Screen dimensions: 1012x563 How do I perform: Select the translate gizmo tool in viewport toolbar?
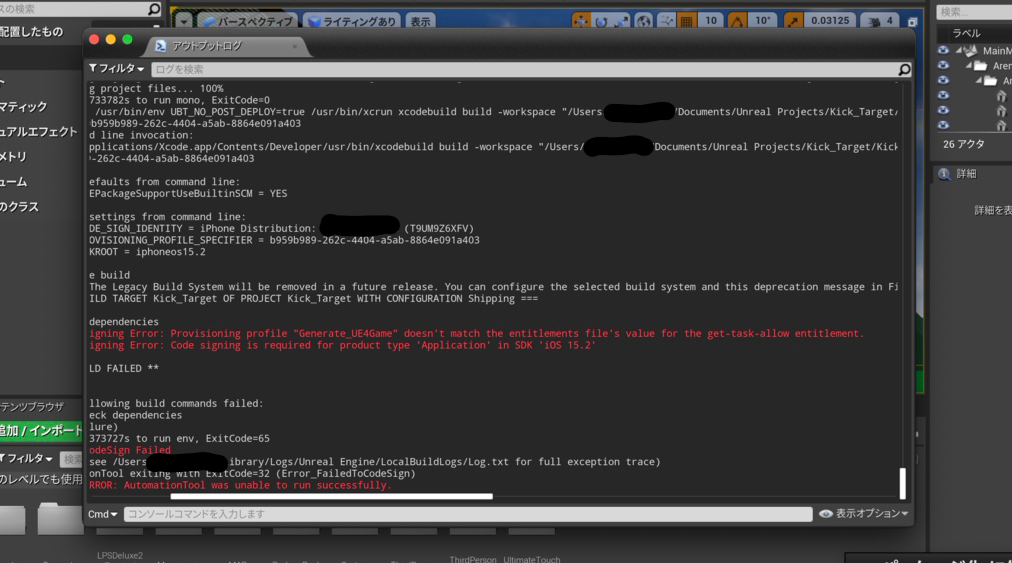coord(581,21)
